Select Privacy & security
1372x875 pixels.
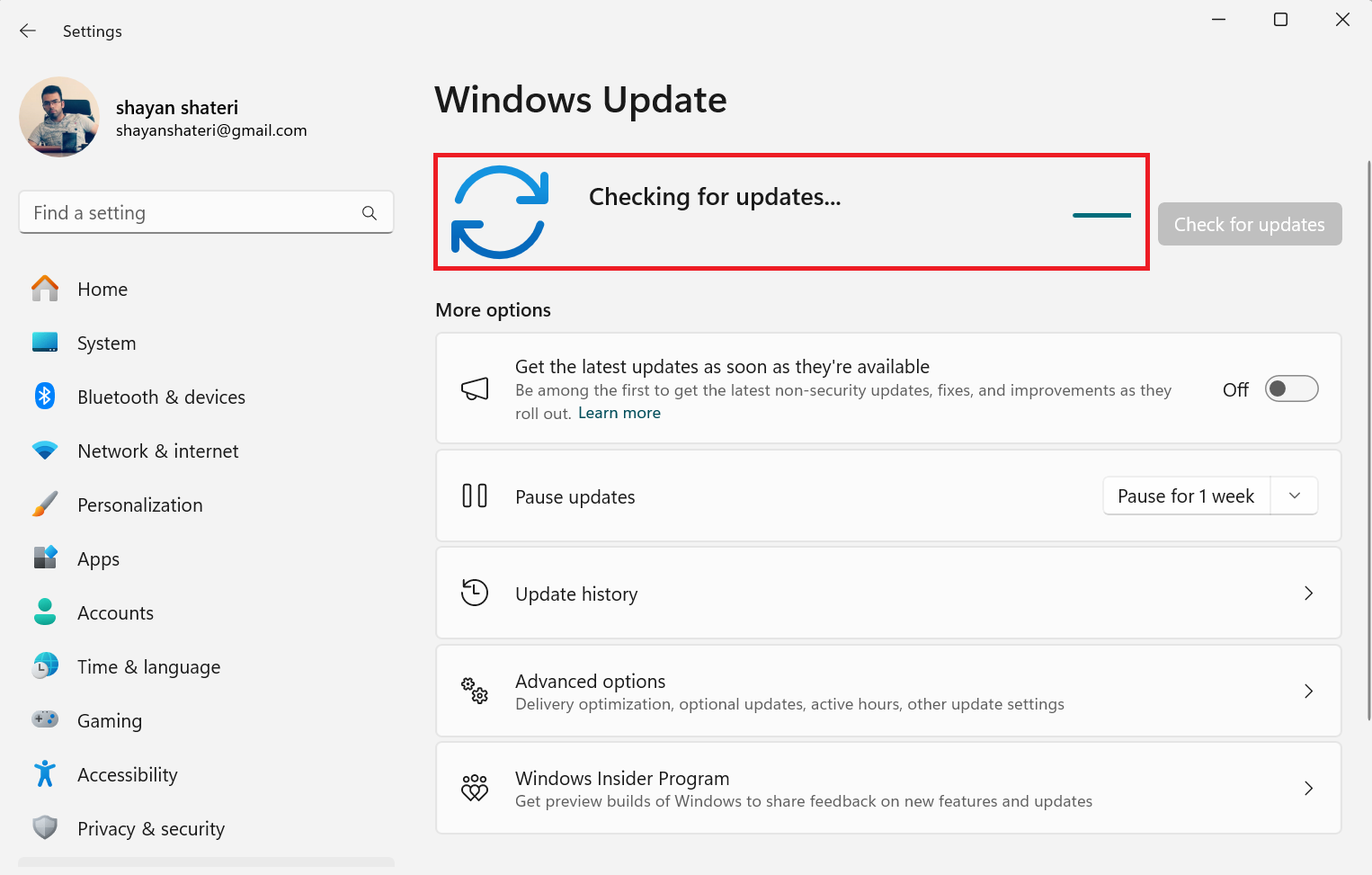click(x=207, y=828)
